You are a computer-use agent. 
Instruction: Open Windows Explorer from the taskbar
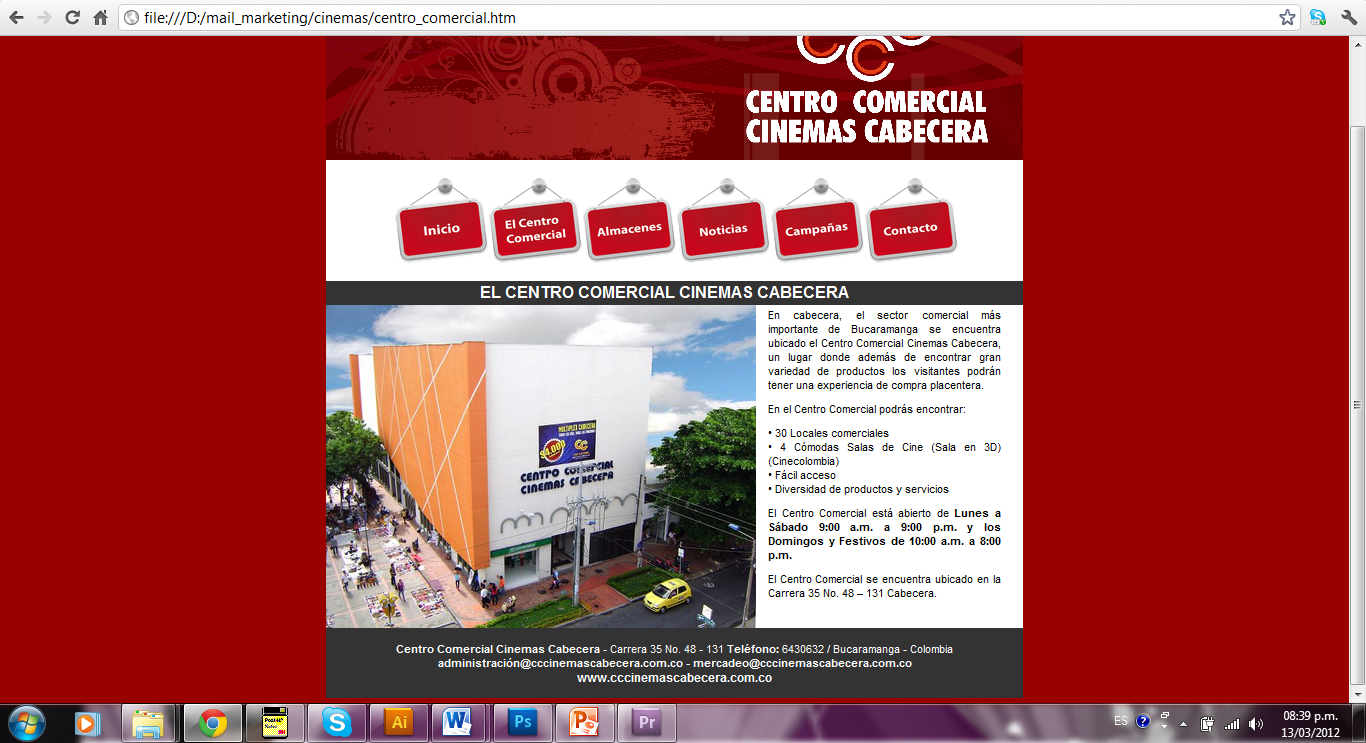tap(149, 722)
